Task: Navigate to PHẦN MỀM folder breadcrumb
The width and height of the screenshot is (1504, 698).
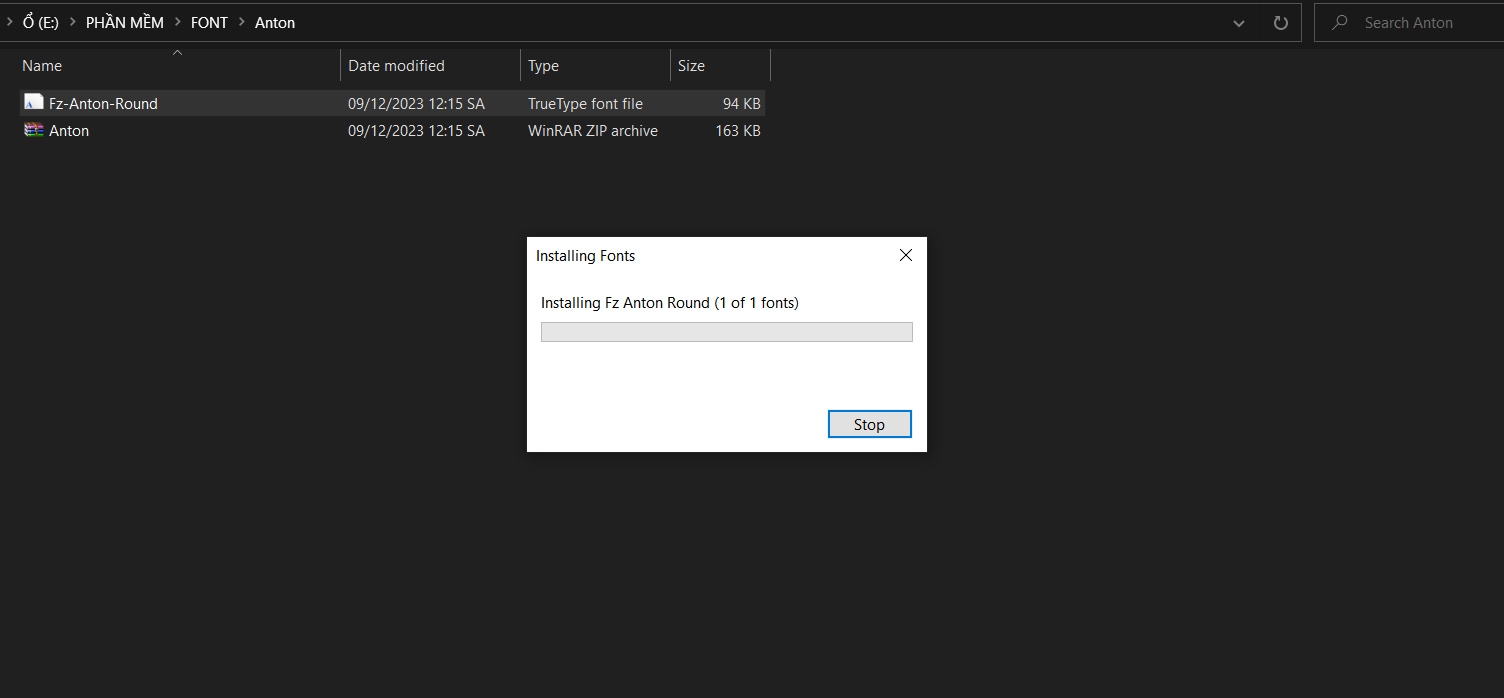Action: pyautogui.click(x=125, y=22)
